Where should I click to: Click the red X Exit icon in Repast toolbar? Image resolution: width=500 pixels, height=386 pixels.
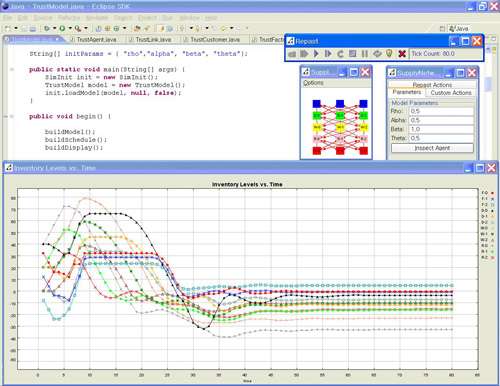click(402, 54)
